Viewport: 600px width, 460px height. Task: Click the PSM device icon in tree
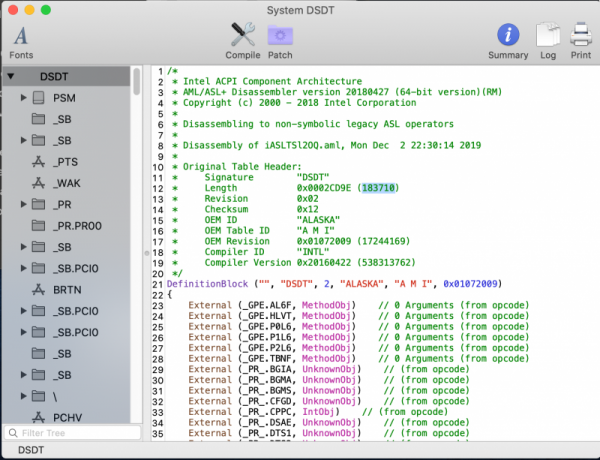tap(39, 97)
